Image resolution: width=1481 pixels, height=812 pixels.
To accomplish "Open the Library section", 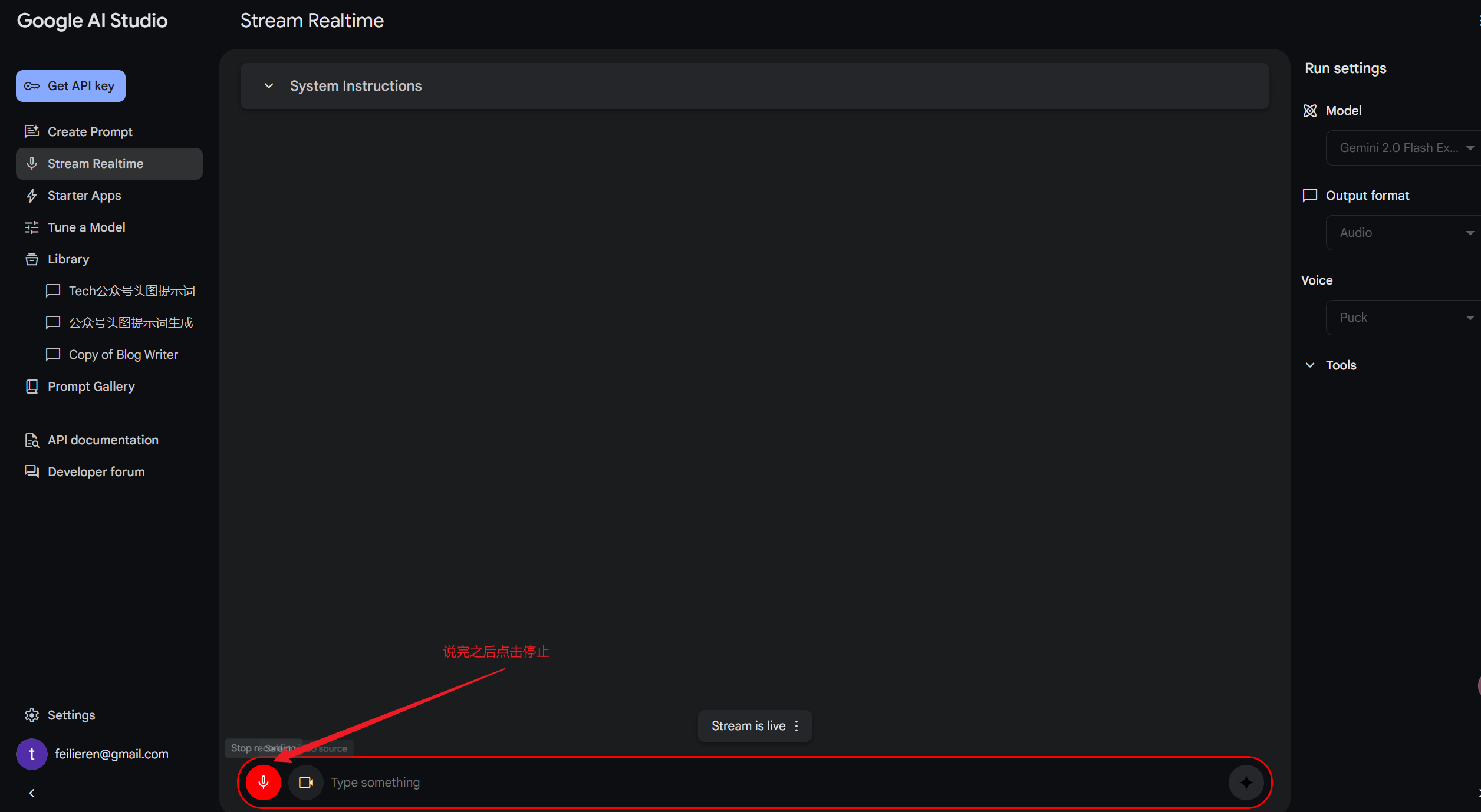I will [68, 259].
